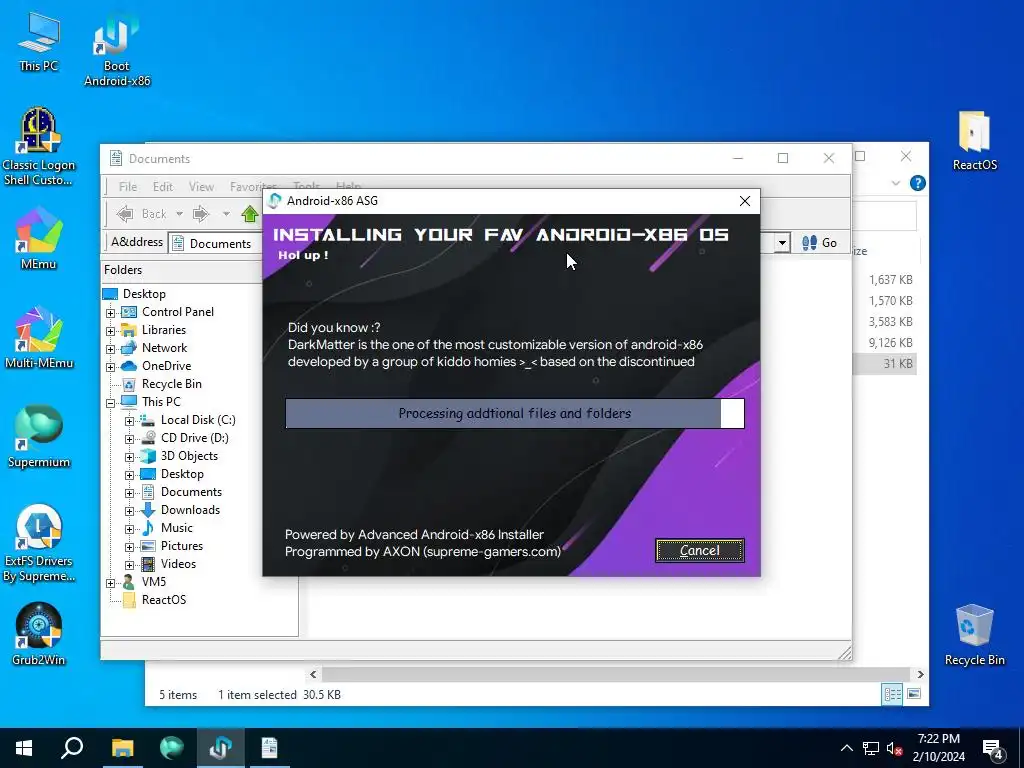This screenshot has width=1024, height=768.
Task: Select Pictures folder in tree
Action: point(182,546)
